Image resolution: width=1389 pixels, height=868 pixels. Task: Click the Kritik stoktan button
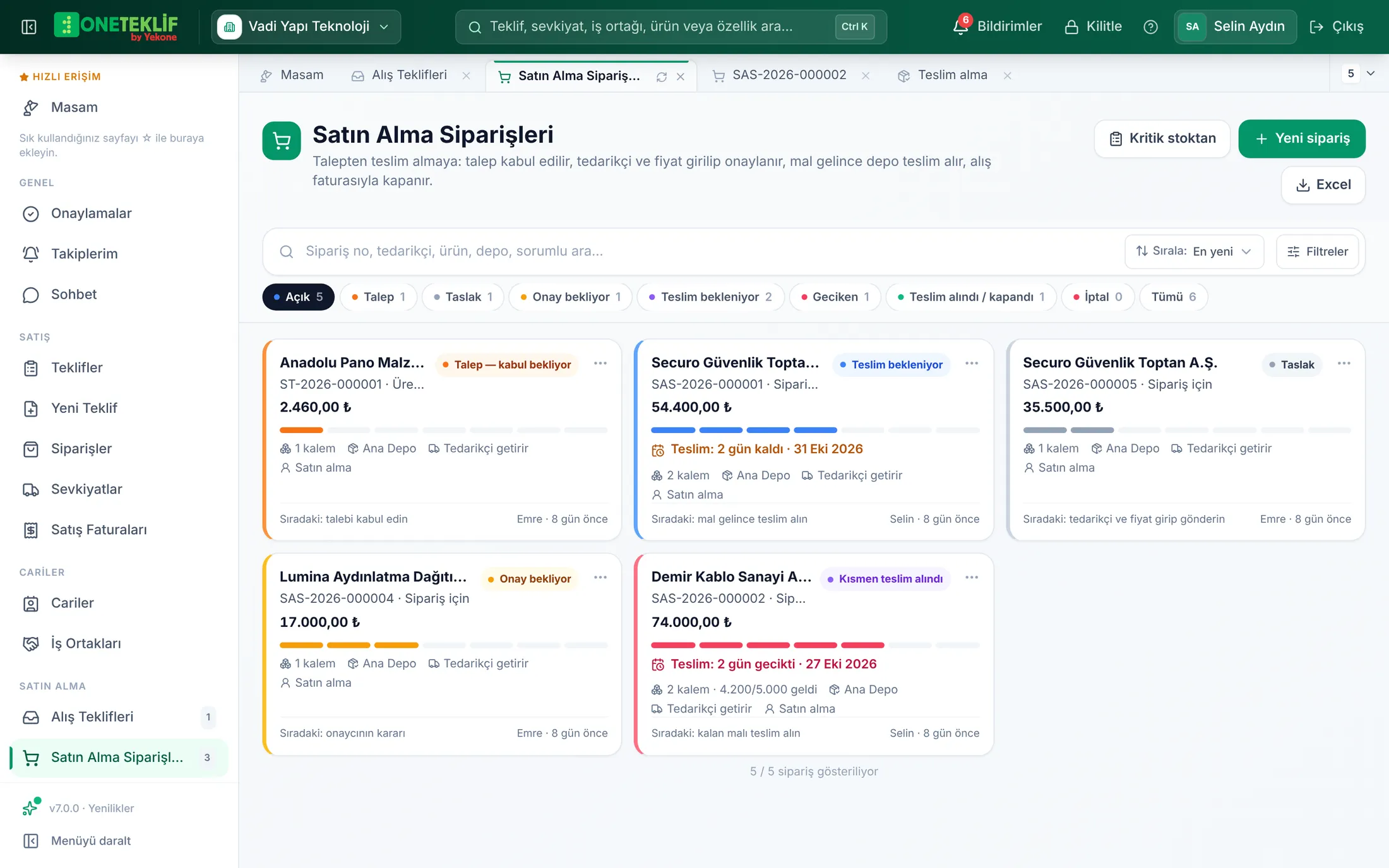click(x=1162, y=138)
